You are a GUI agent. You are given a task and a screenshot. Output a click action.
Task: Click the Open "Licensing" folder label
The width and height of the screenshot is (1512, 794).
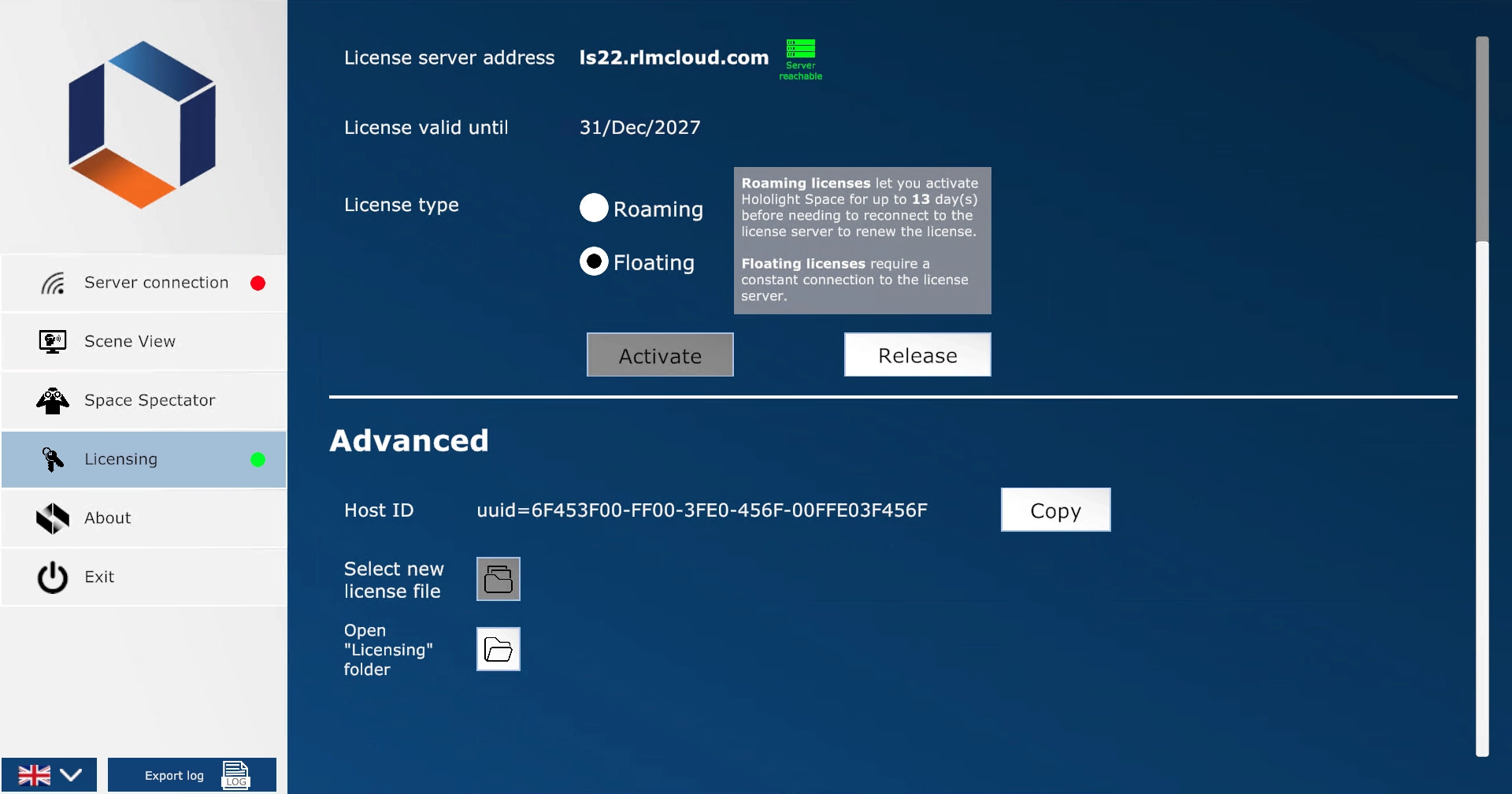(x=388, y=650)
